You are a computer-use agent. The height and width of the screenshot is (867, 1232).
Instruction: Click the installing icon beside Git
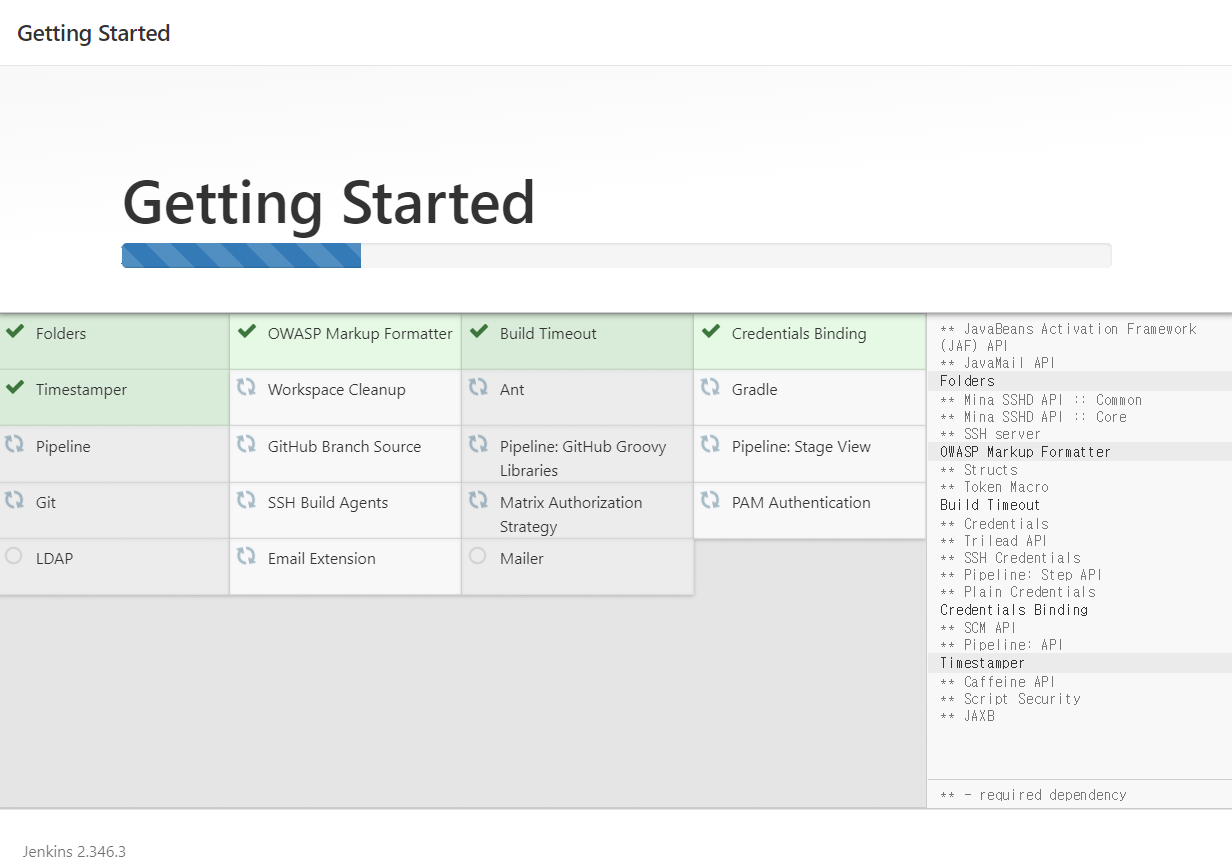(x=14, y=500)
